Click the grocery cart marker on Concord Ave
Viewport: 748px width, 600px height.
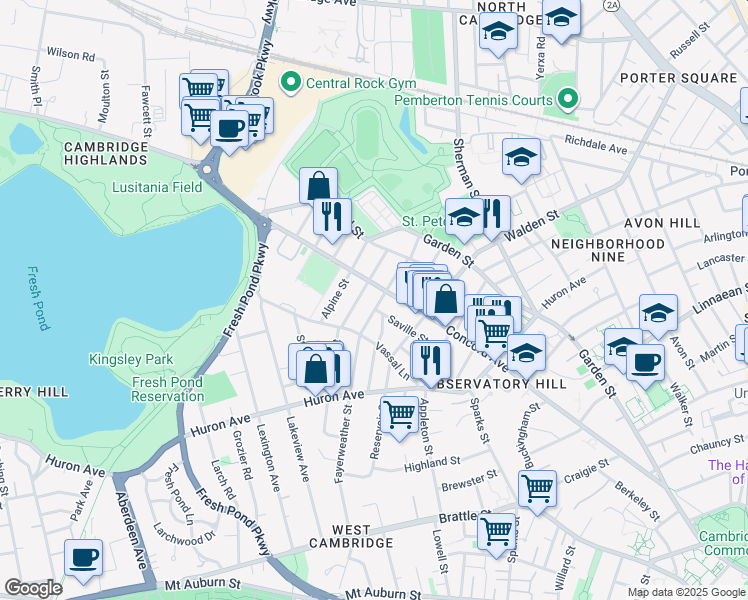tap(495, 336)
